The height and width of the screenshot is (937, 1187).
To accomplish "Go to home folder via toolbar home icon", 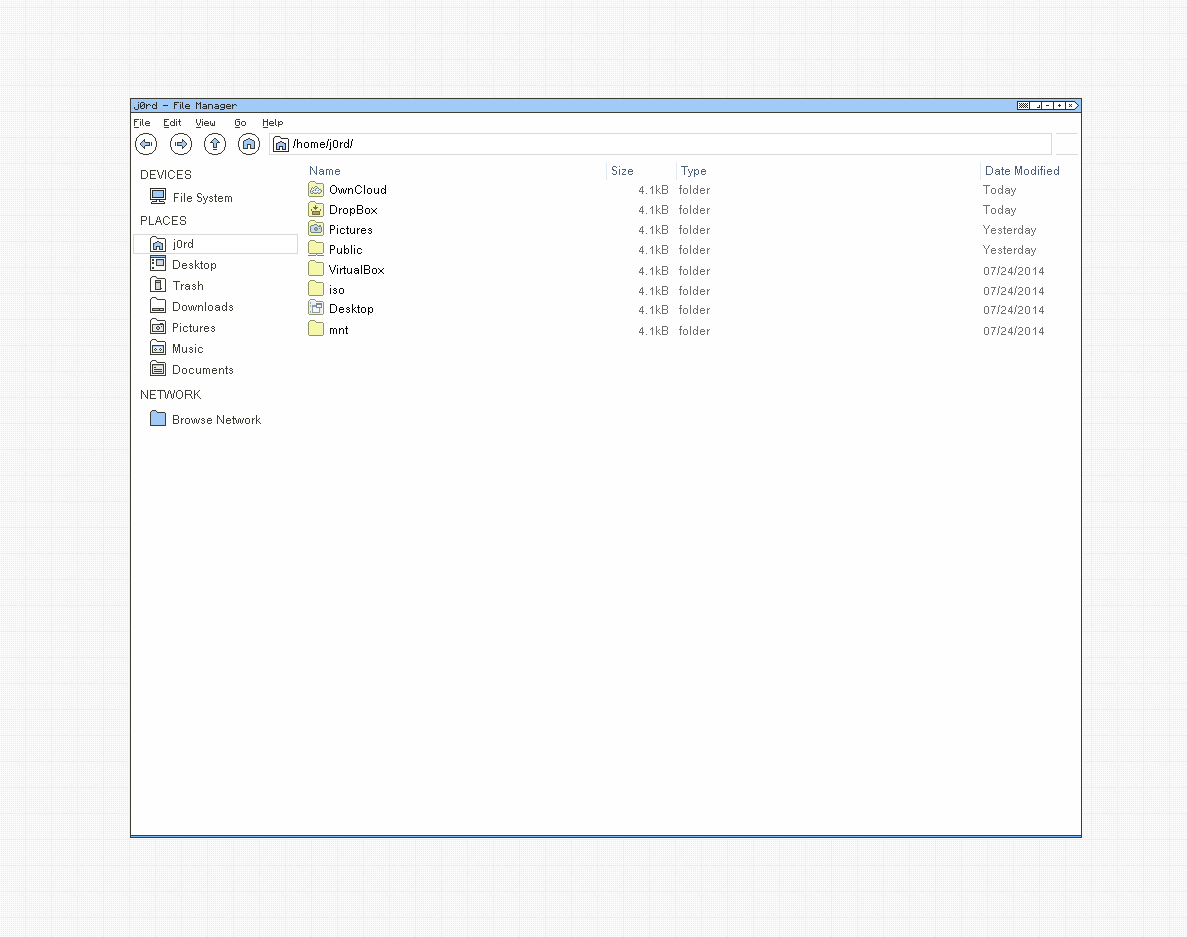I will coord(249,144).
